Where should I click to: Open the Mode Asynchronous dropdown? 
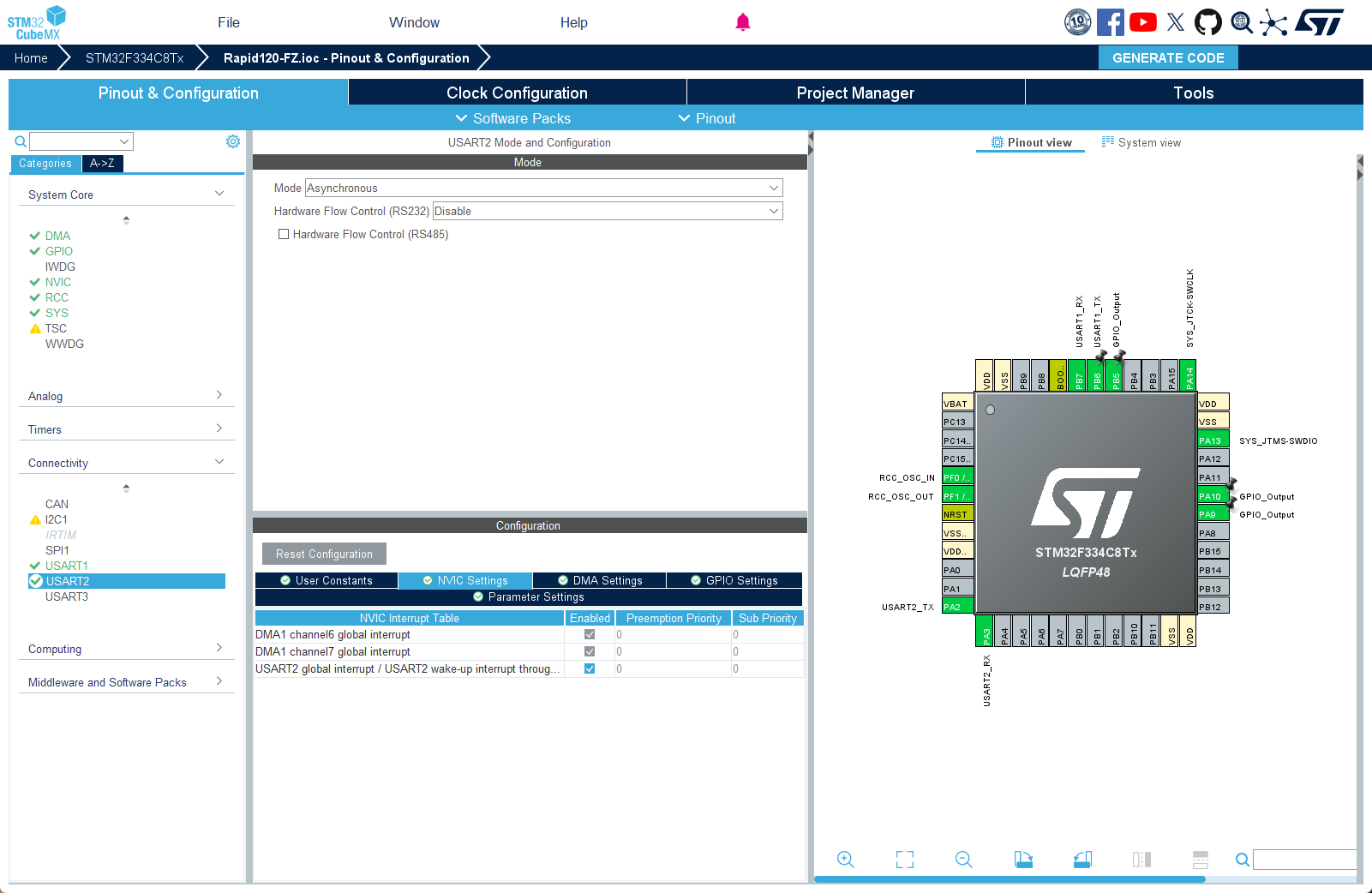tap(543, 188)
